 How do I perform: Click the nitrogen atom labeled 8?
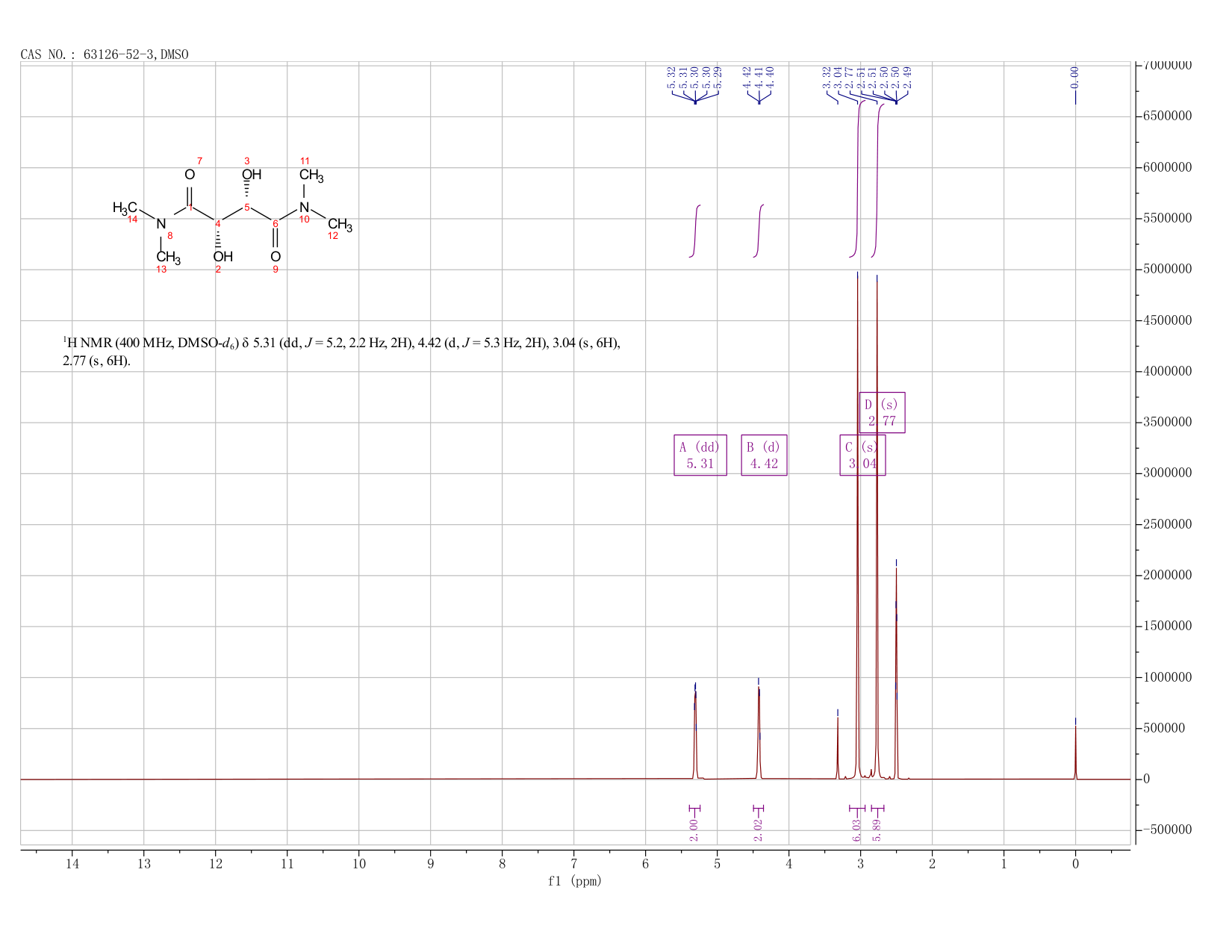161,223
